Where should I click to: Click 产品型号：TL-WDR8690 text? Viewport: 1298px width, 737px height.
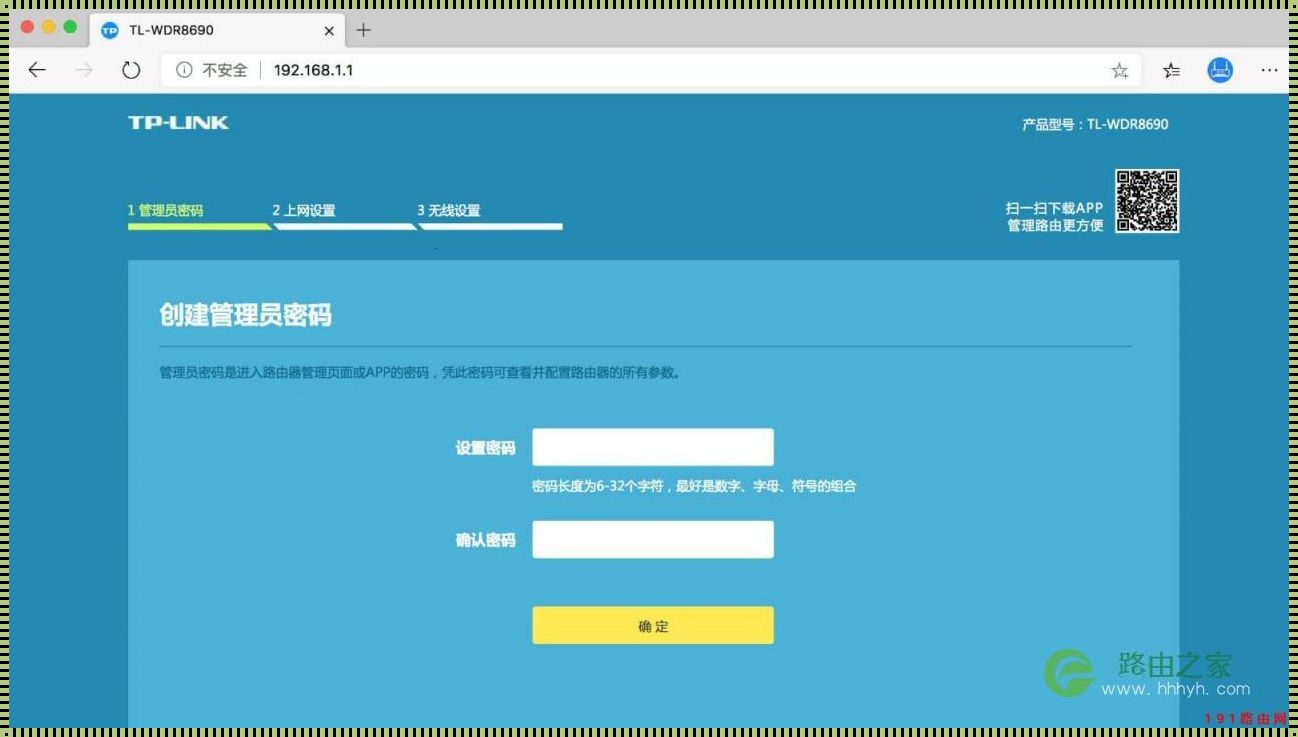click(x=1095, y=125)
